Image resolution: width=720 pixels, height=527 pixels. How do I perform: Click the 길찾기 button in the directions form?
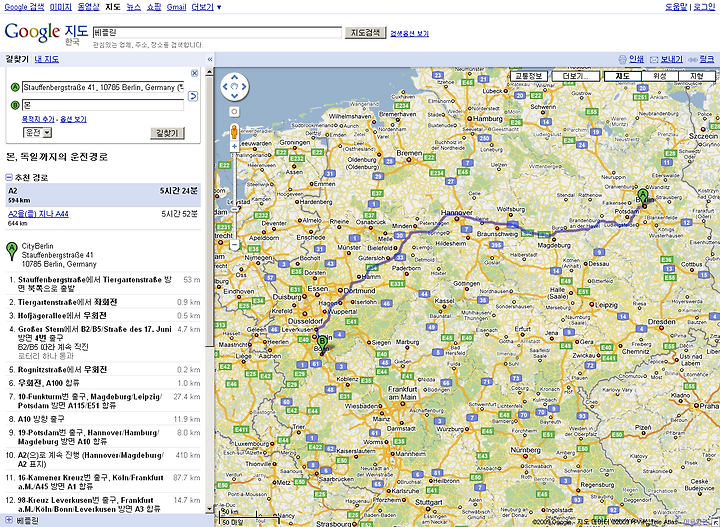point(167,133)
